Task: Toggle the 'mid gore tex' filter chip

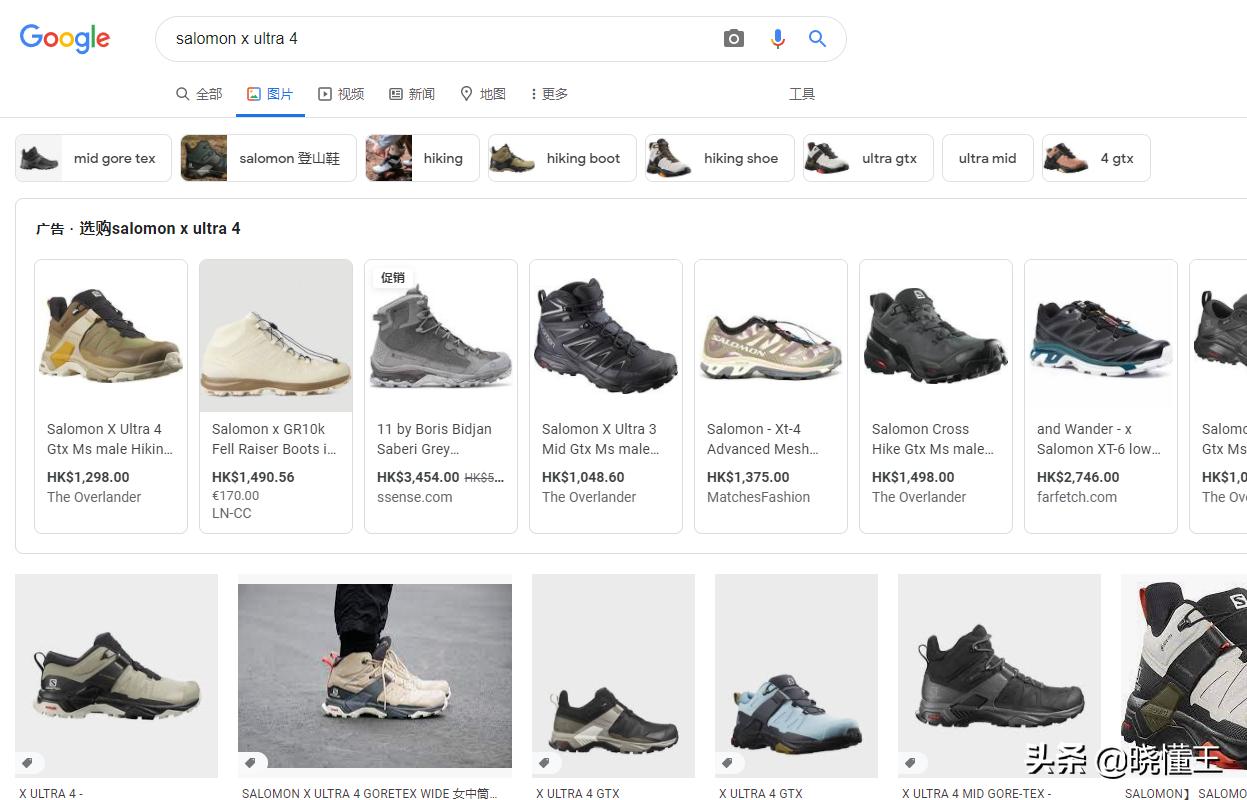Action: coord(93,157)
